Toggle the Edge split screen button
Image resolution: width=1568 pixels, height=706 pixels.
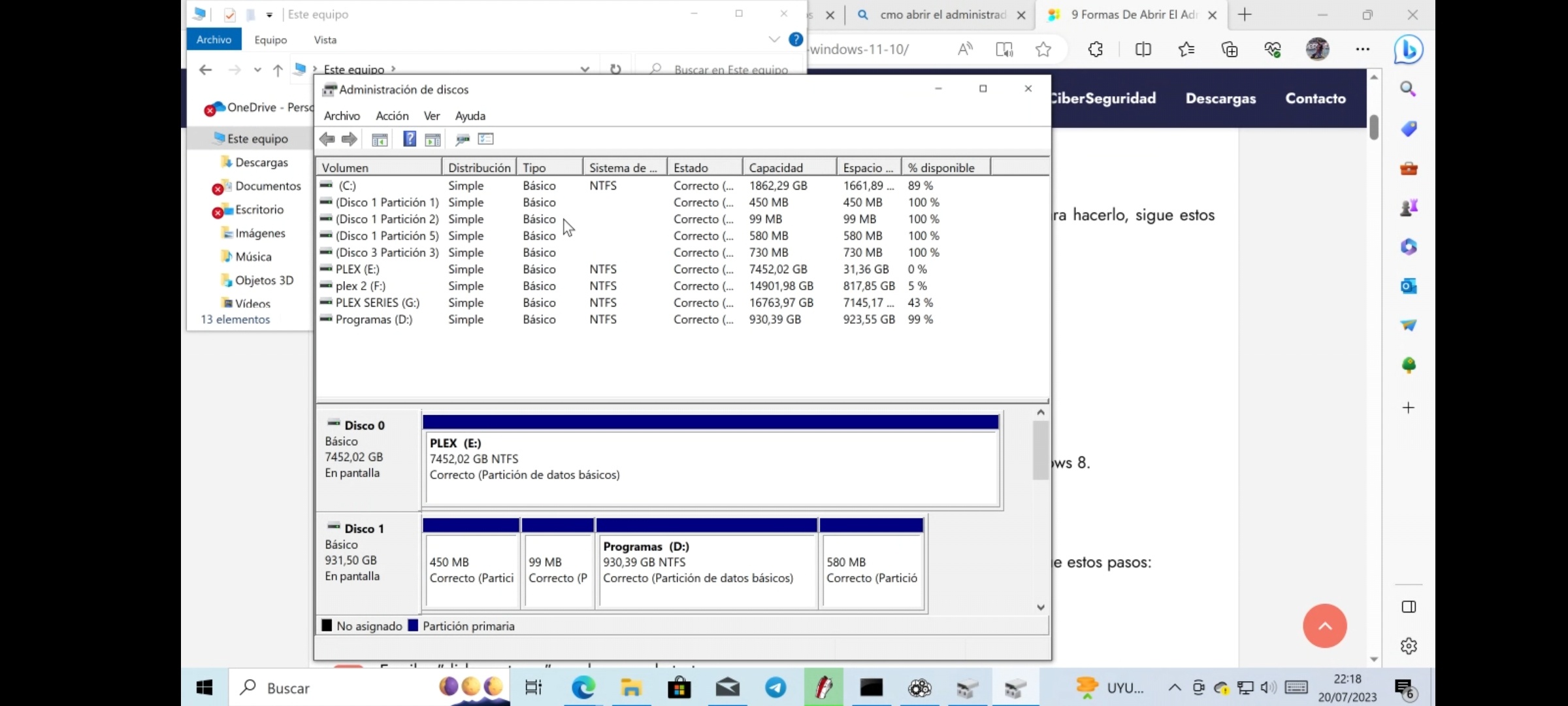pos(1143,50)
